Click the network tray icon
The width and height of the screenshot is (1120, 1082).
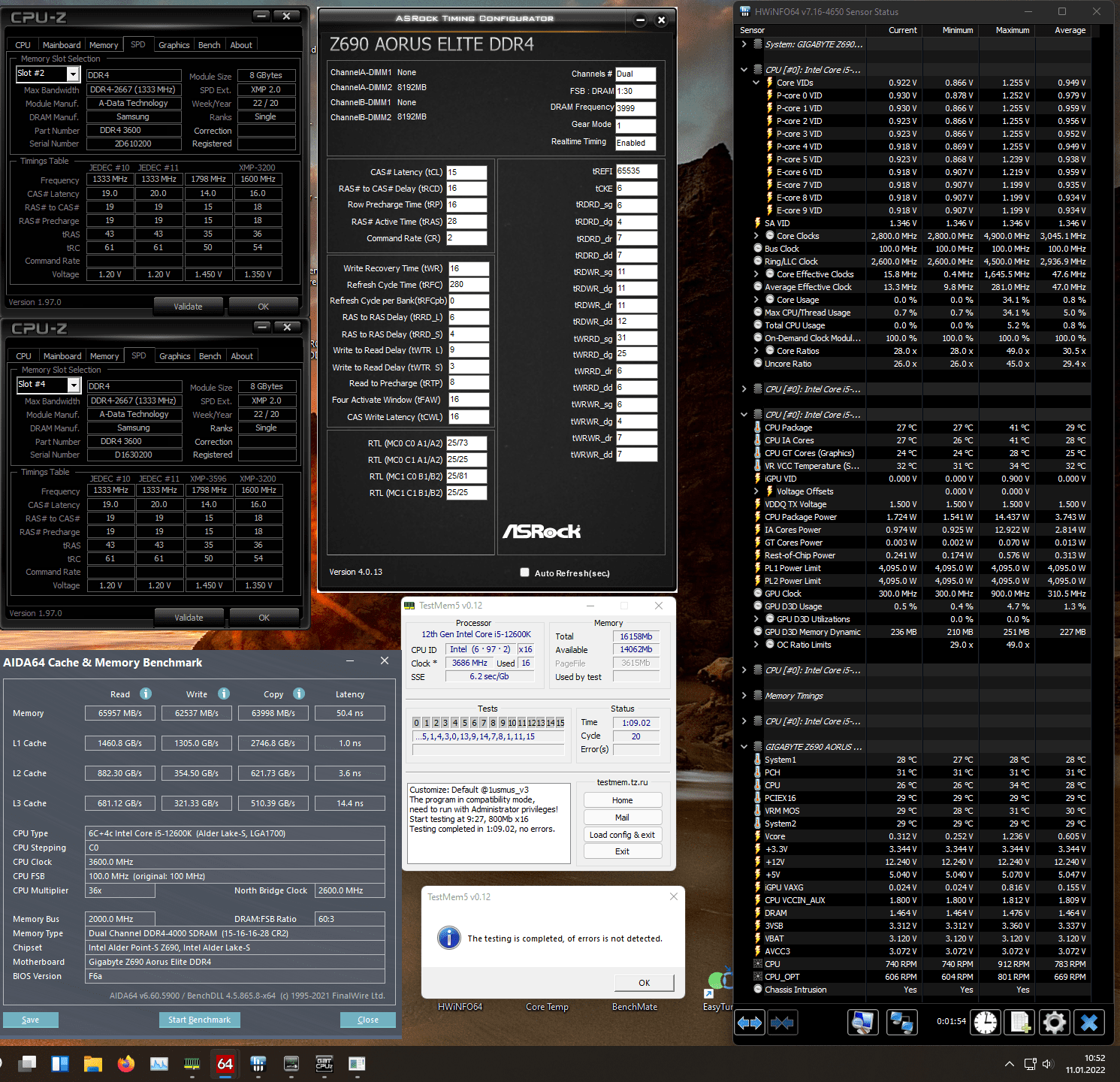coord(1030,1064)
